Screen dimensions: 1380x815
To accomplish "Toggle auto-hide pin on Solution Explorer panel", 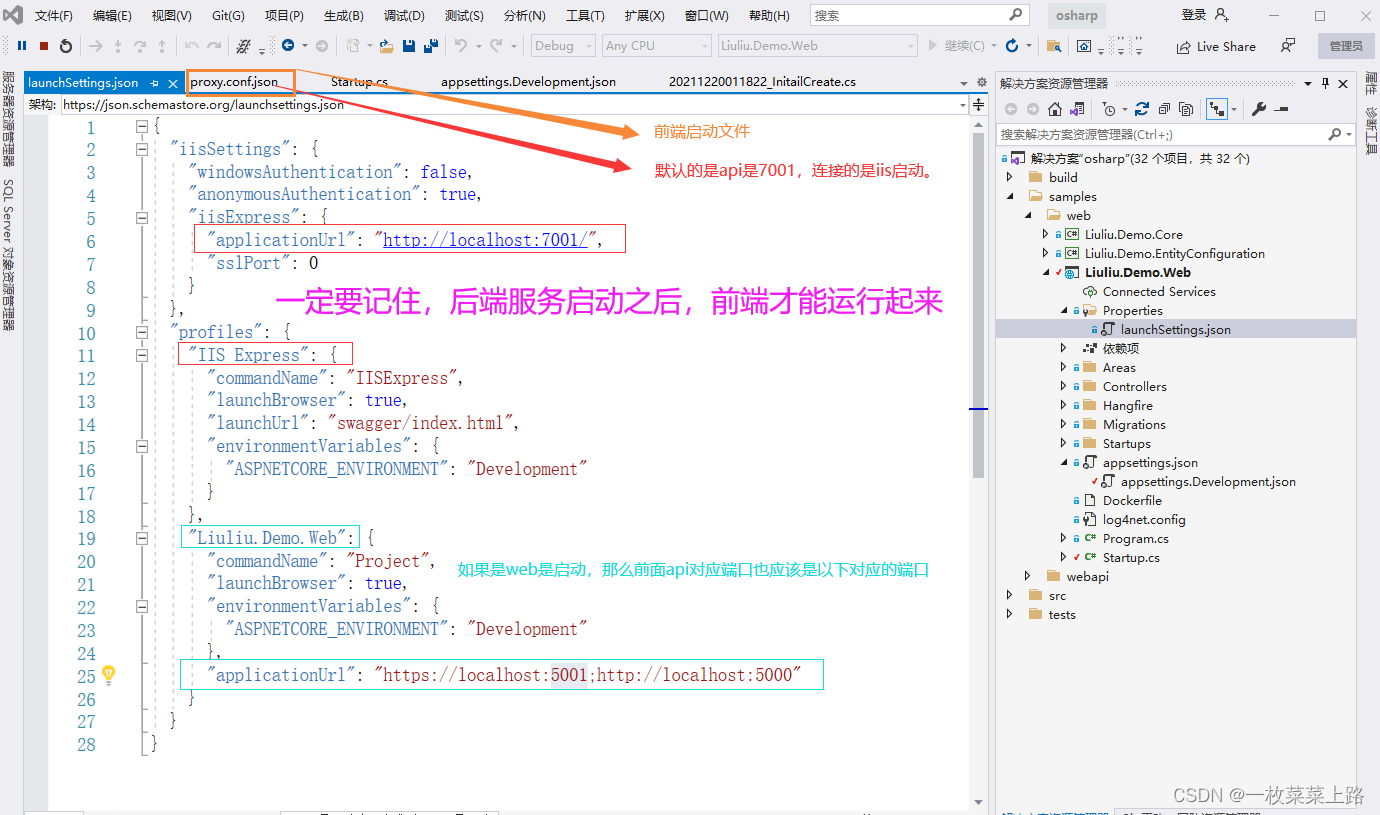I will pyautogui.click(x=1326, y=83).
